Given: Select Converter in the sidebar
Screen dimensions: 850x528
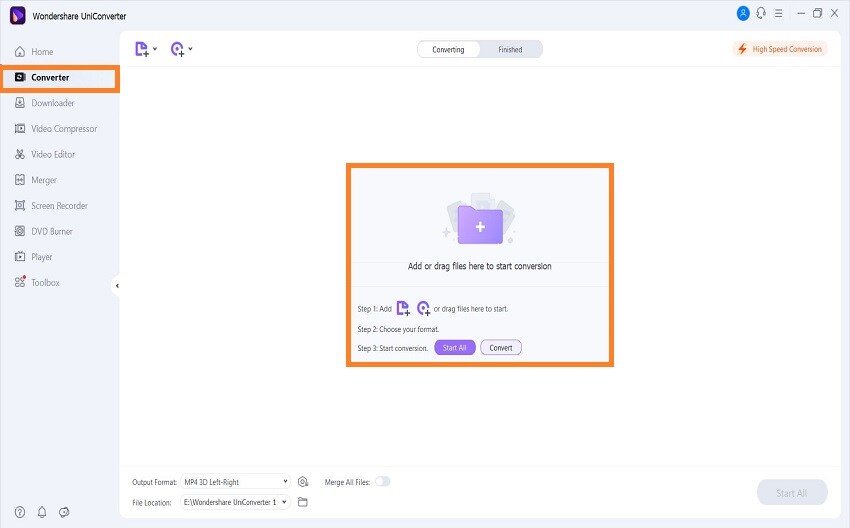Looking at the screenshot, I should (60, 78).
